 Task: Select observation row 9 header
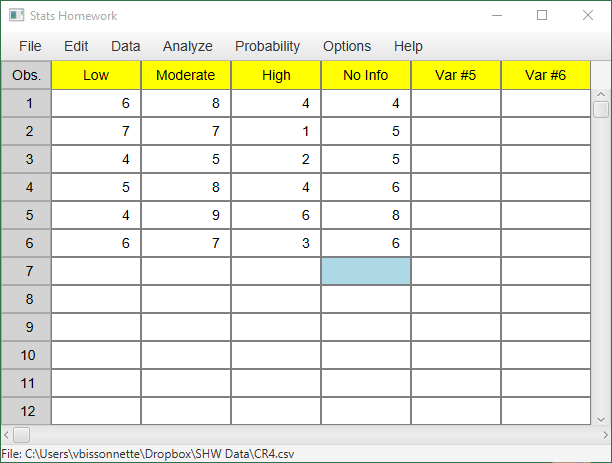(x=26, y=327)
